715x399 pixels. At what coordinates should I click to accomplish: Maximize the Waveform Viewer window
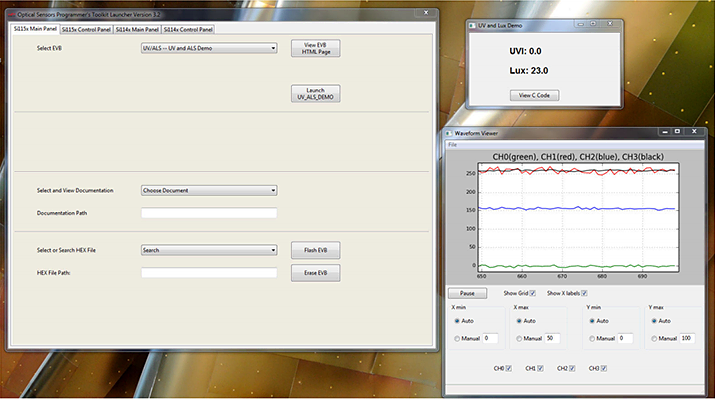pyautogui.click(x=677, y=131)
